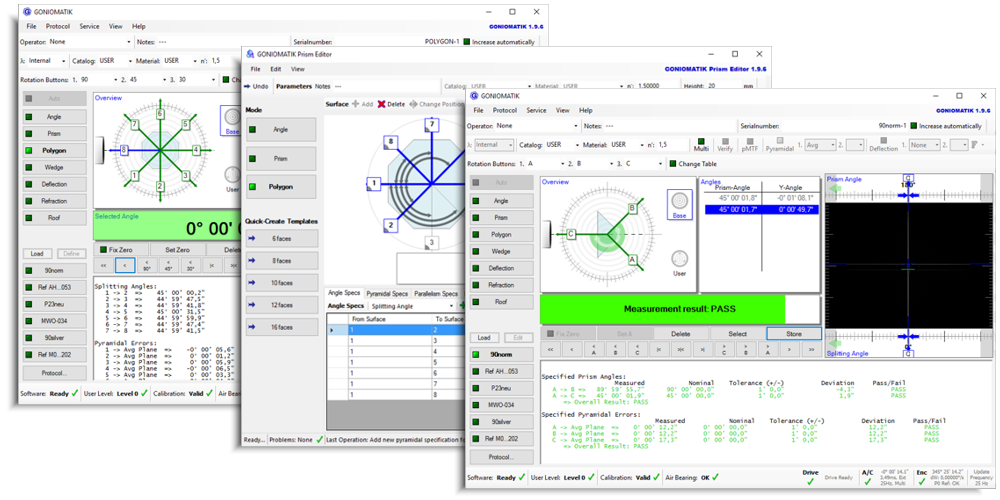Click the >|< center button in front window
This screenshot has width=1000, height=500.
[x=680, y=349]
